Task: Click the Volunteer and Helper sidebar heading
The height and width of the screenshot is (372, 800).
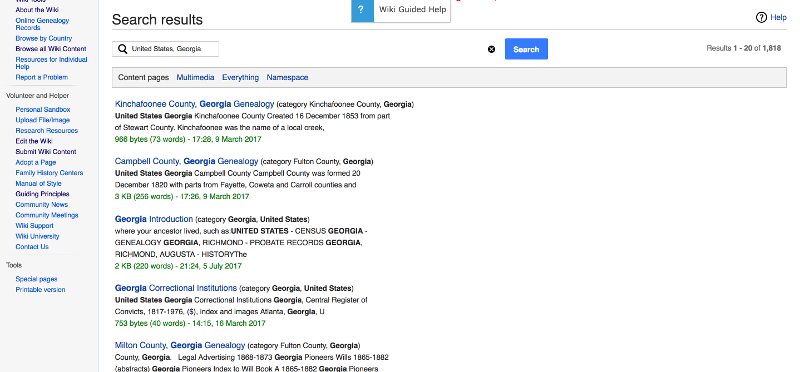Action: 37,95
